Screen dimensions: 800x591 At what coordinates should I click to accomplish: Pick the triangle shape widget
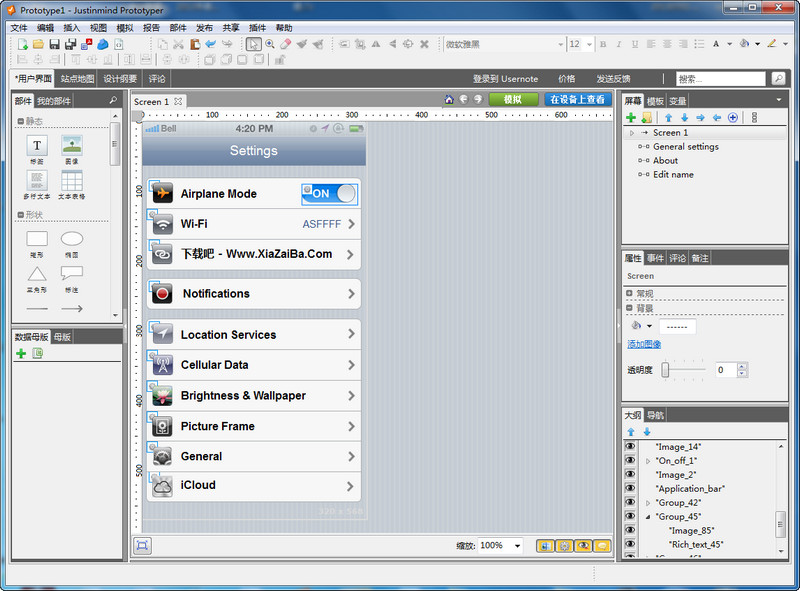tap(37, 274)
